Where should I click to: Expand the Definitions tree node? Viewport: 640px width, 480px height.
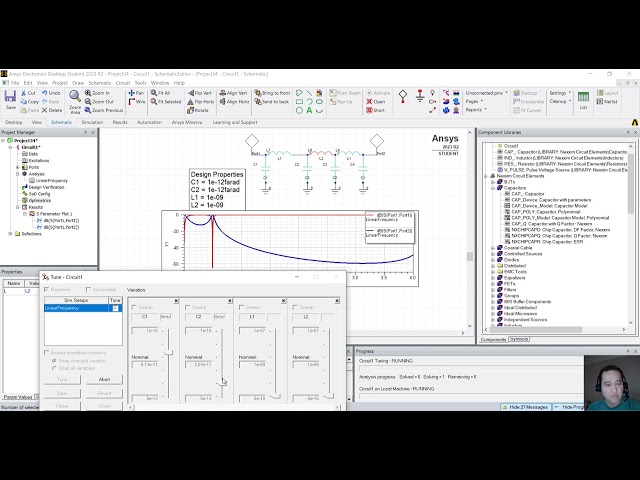[x=10, y=234]
